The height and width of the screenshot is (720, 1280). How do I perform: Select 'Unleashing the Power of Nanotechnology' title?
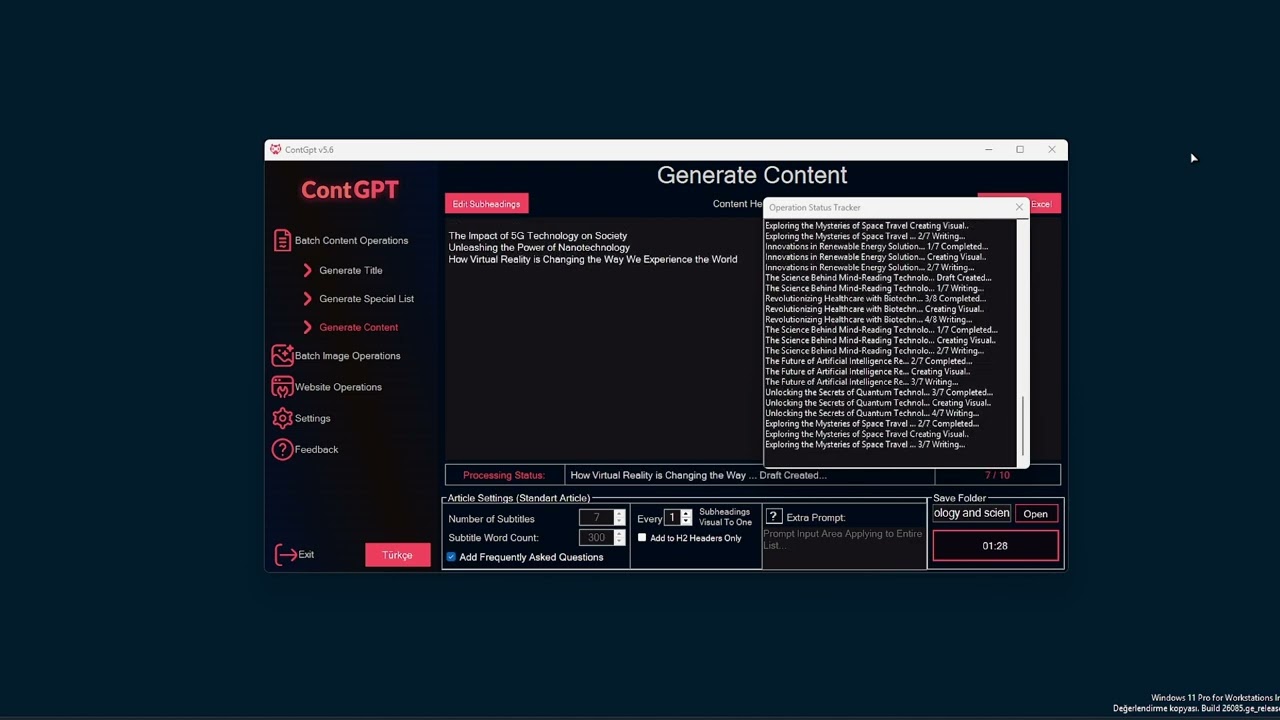point(539,248)
